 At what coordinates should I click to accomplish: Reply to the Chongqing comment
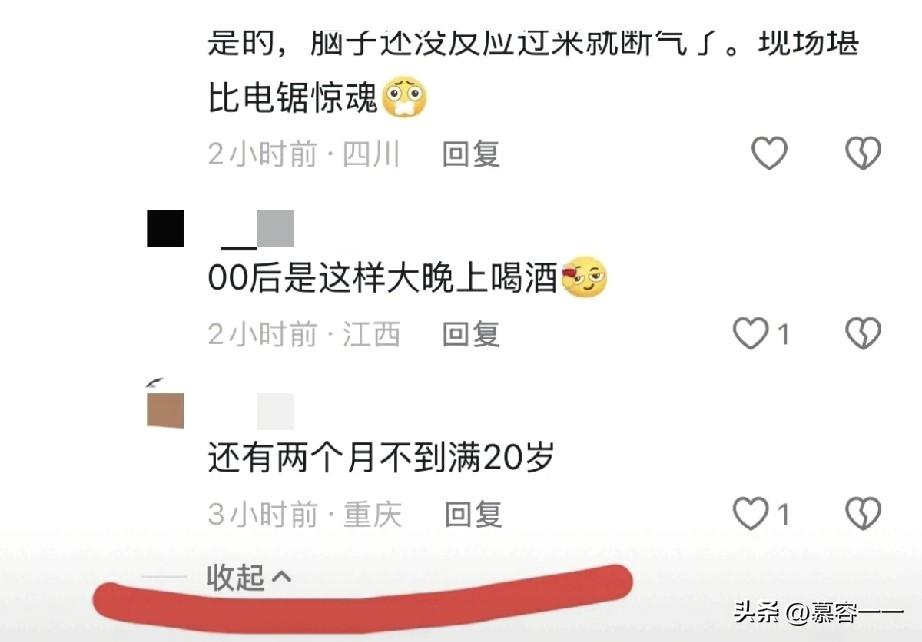click(473, 514)
